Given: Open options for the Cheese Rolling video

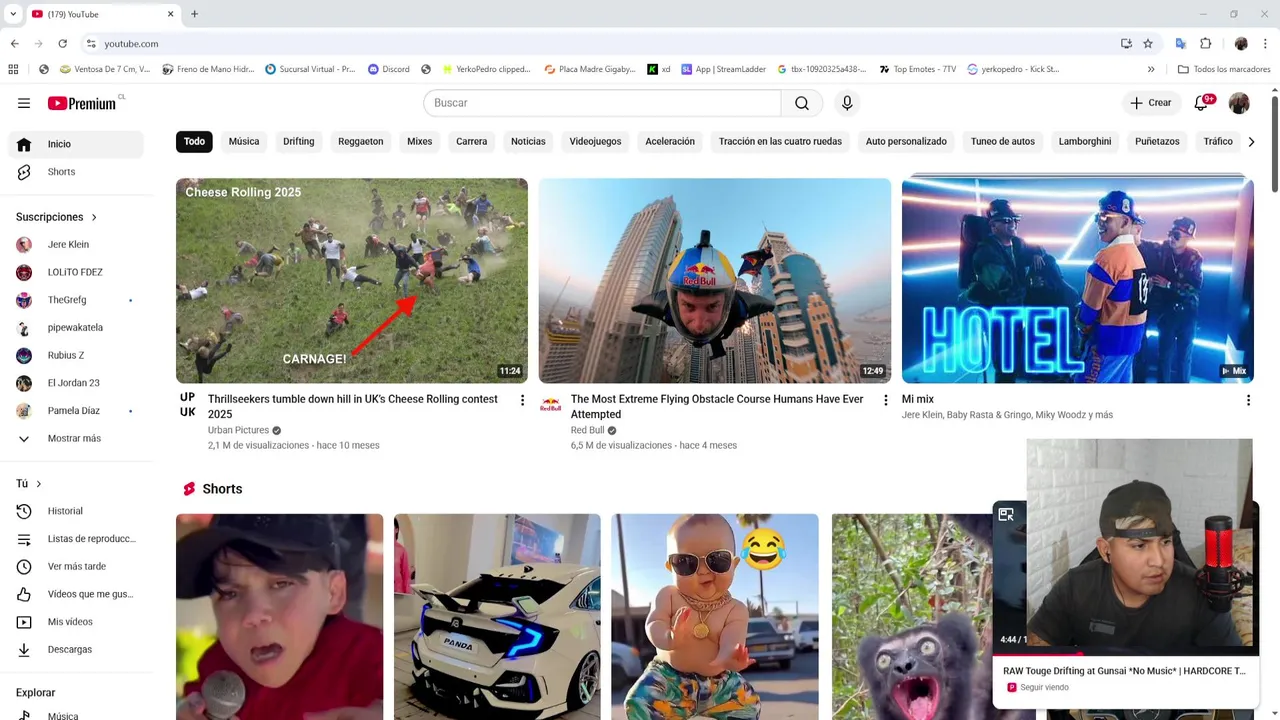Looking at the screenshot, I should coord(522,400).
